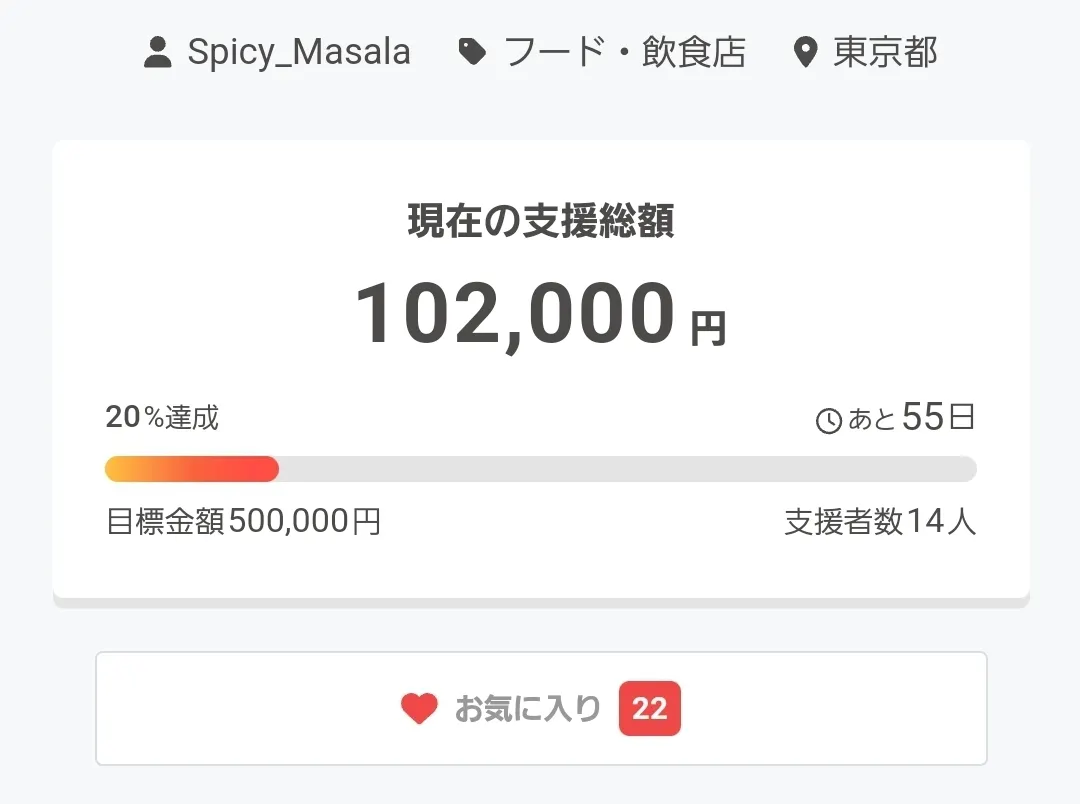The width and height of the screenshot is (1080, 804).
Task: Click the red 22 favorites count badge
Action: click(x=650, y=709)
